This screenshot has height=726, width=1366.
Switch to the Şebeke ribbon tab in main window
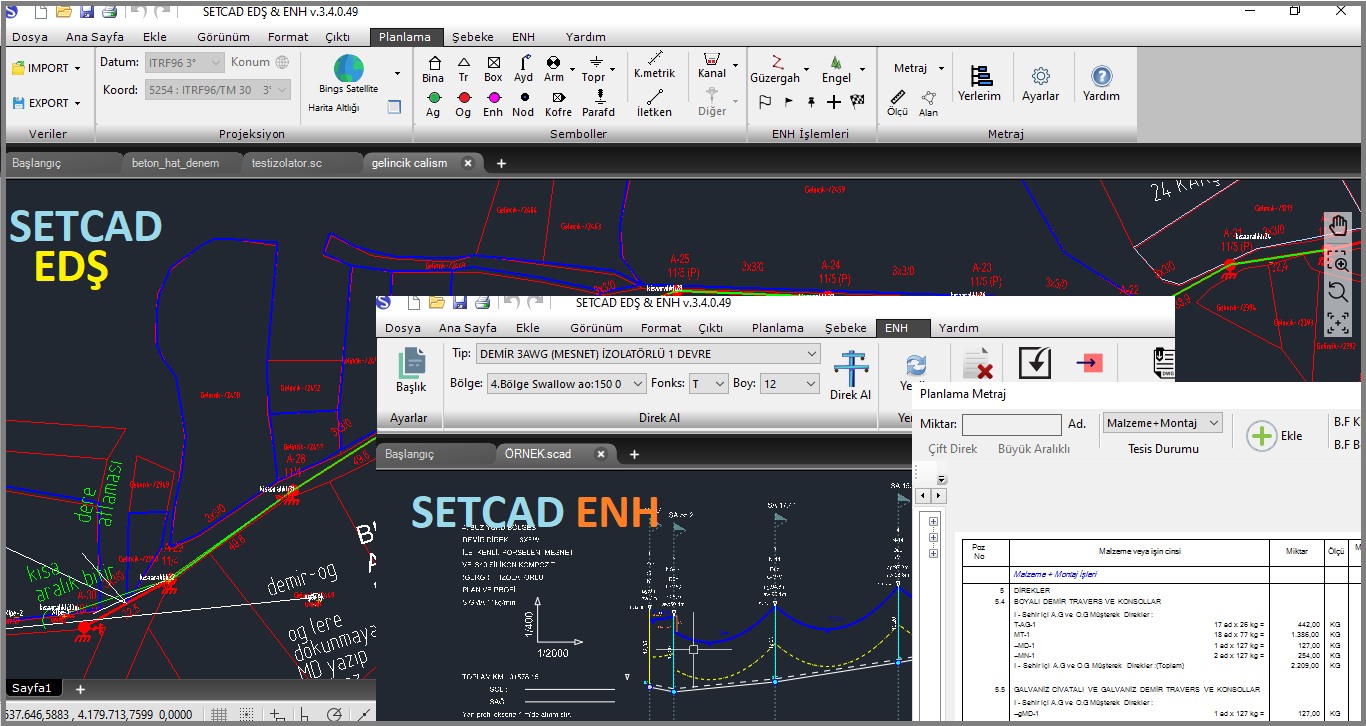pos(473,37)
